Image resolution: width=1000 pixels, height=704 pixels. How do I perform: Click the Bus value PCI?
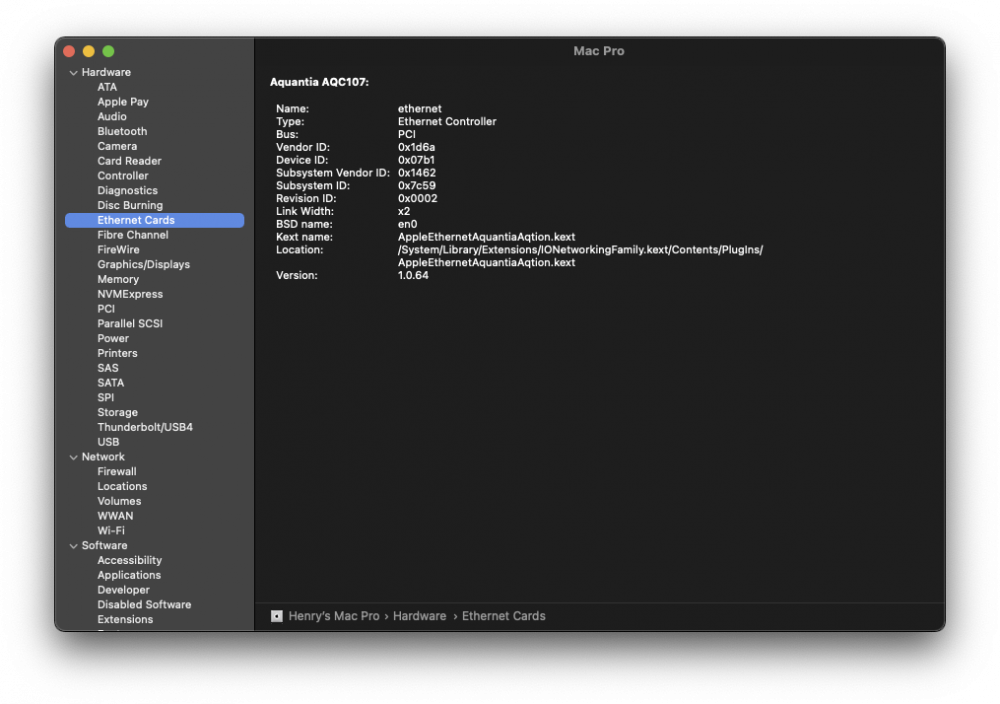coord(406,135)
